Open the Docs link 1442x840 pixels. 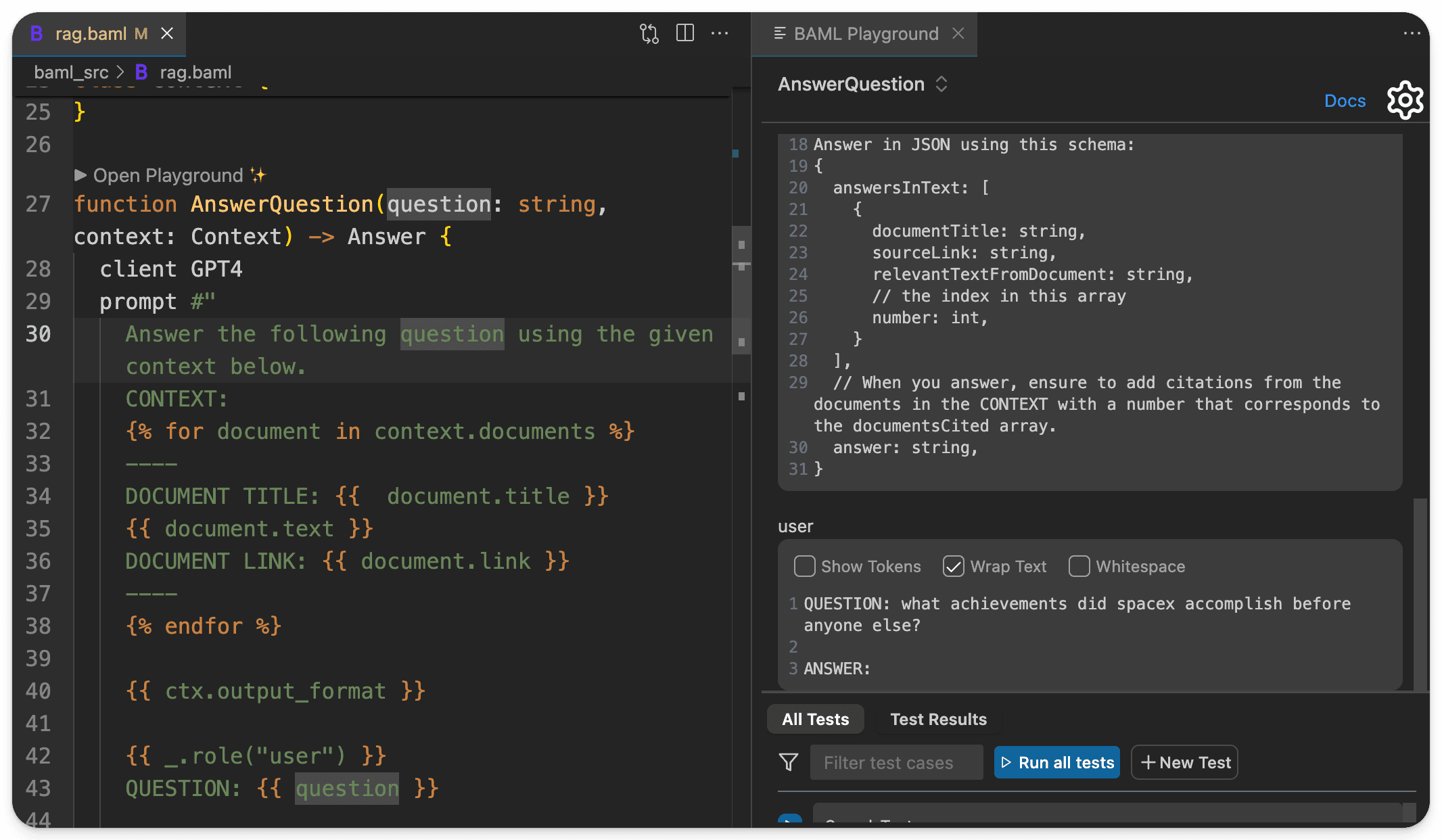[x=1345, y=101]
